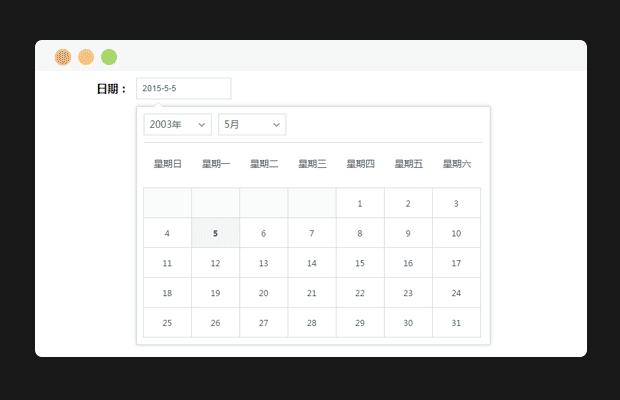Select the 23rd in the calendar grid
This screenshot has height=400, width=620.
(408, 293)
